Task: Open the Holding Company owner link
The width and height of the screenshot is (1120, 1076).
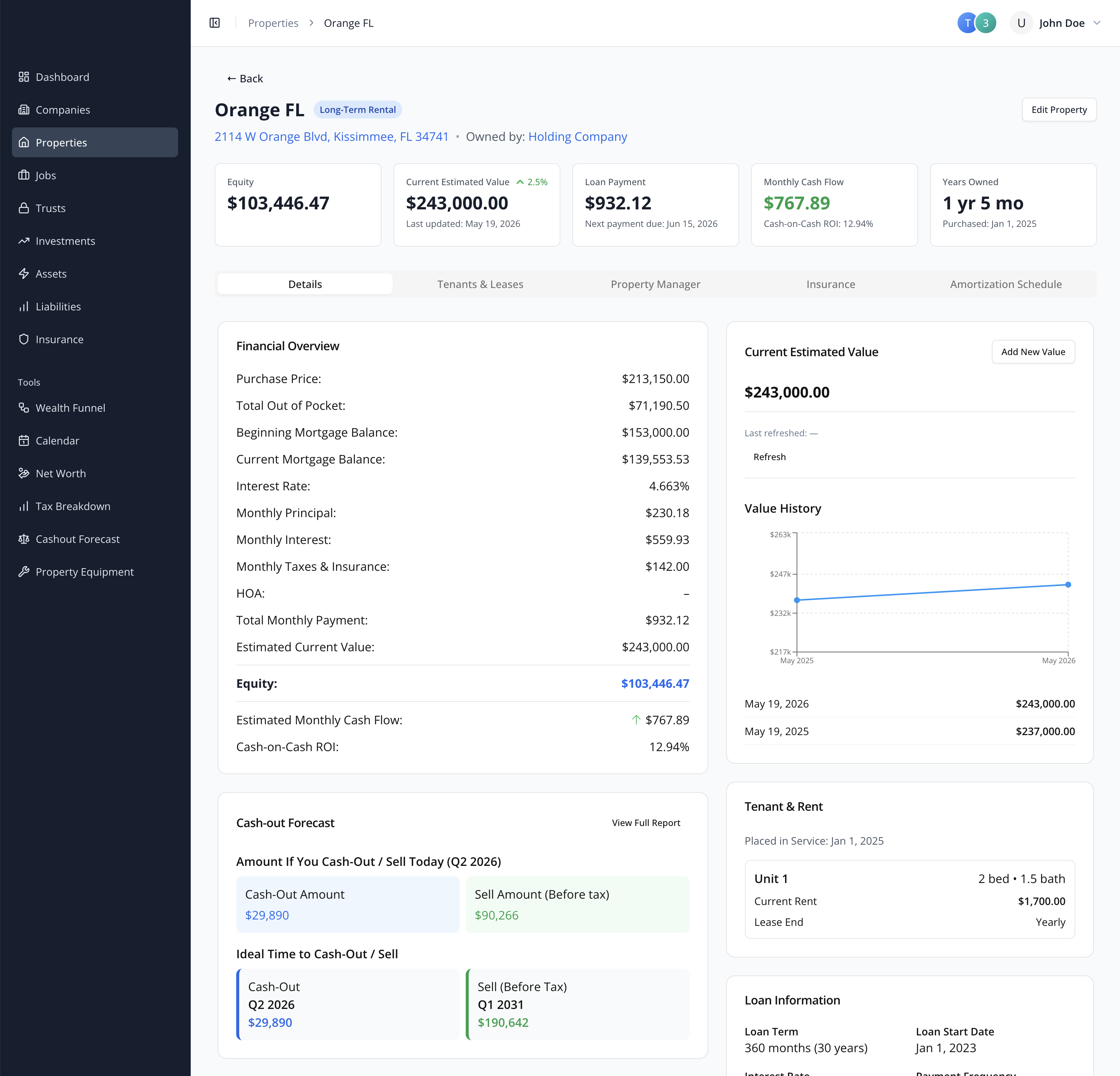Action: pos(577,137)
